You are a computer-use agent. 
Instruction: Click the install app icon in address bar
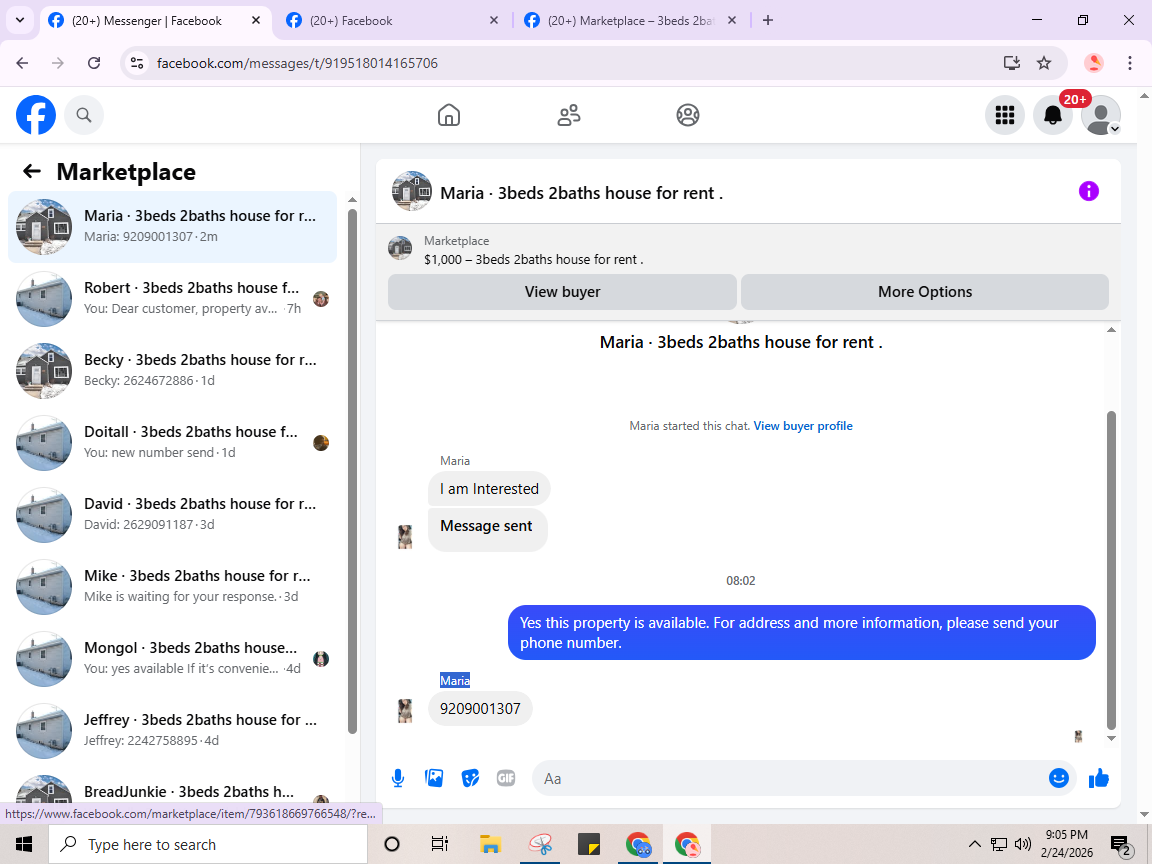pos(1012,63)
